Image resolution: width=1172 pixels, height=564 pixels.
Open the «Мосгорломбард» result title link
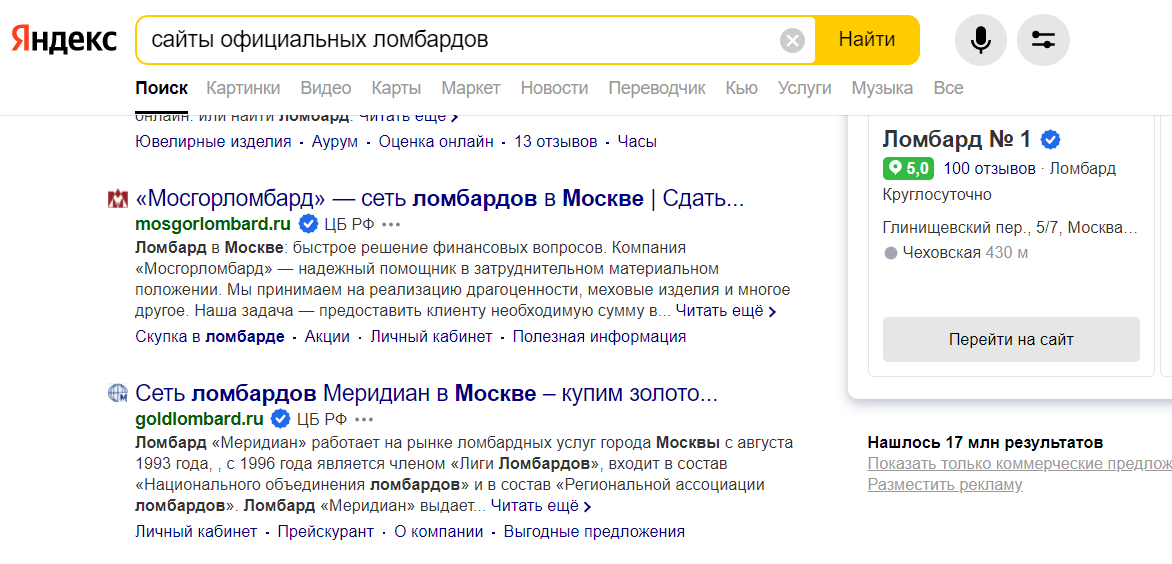pos(440,199)
